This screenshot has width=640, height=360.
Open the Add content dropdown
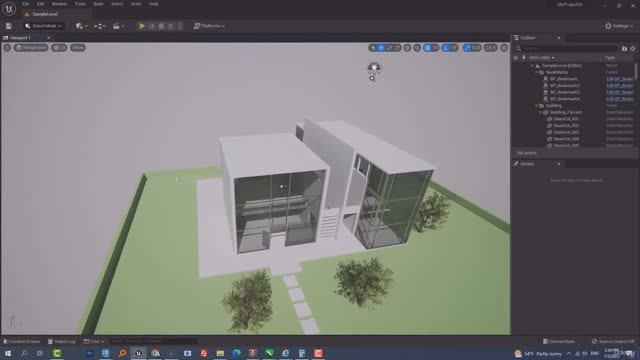[81, 26]
